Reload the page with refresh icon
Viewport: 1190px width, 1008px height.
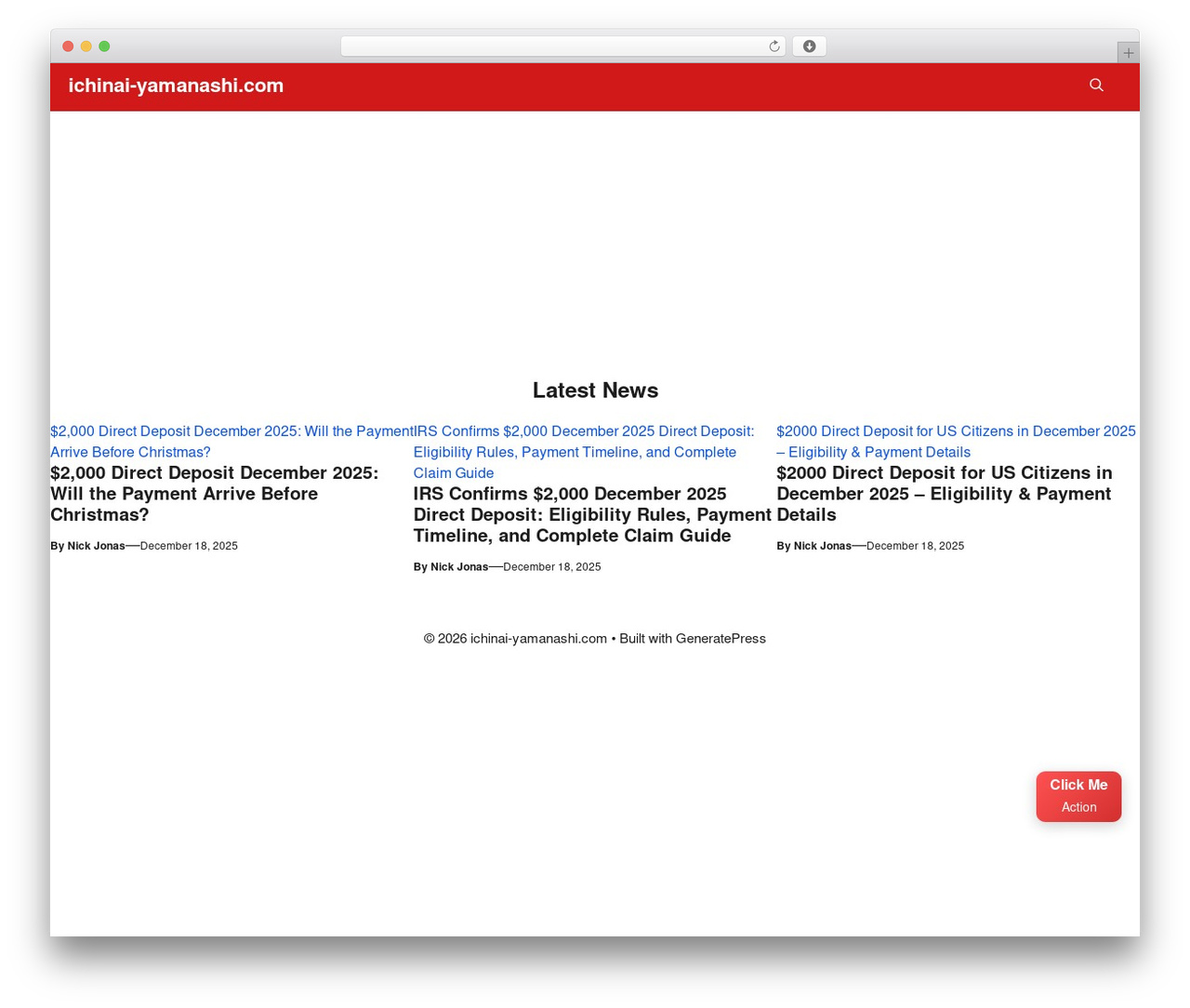(x=773, y=46)
